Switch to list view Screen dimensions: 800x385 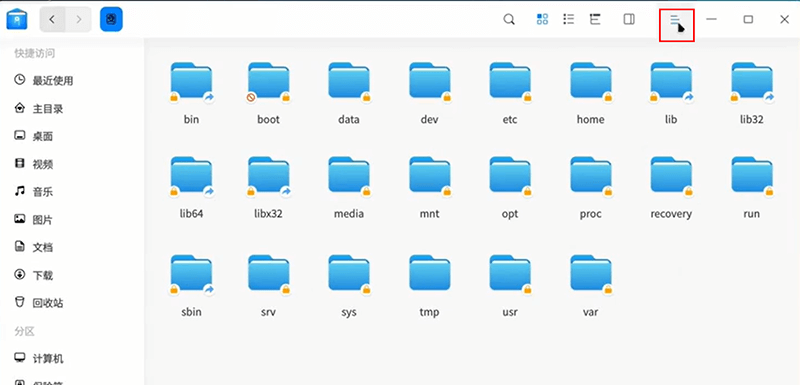568,19
